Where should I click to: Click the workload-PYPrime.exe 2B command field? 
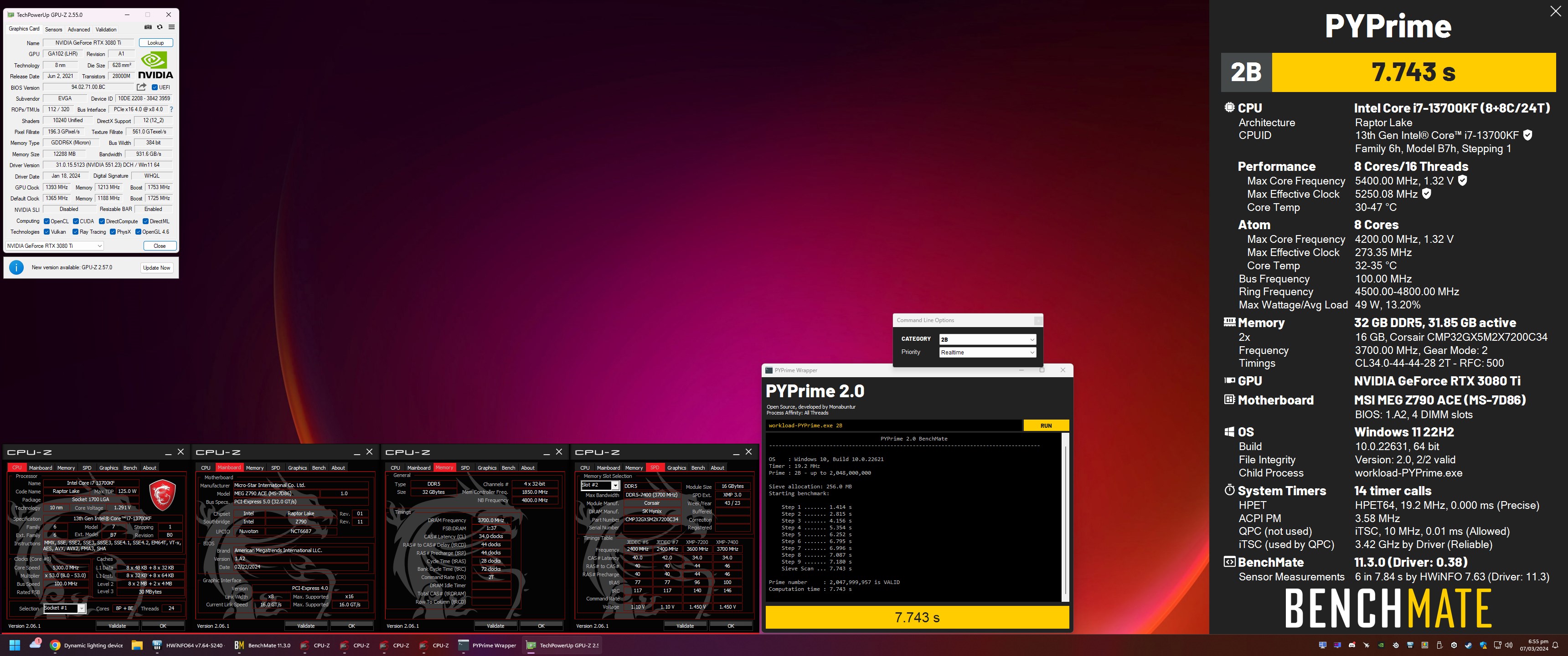pos(893,425)
